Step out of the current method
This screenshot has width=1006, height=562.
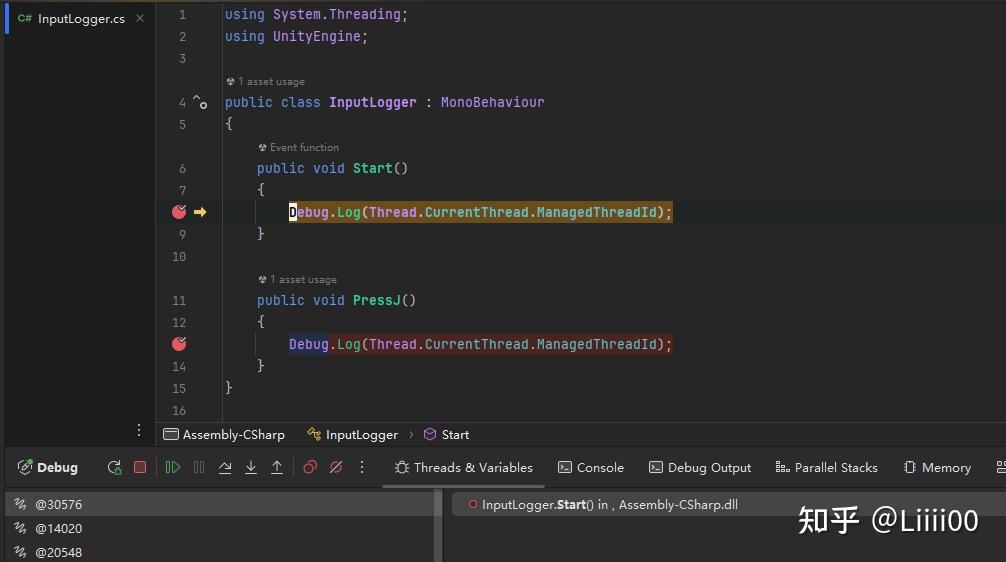point(277,467)
